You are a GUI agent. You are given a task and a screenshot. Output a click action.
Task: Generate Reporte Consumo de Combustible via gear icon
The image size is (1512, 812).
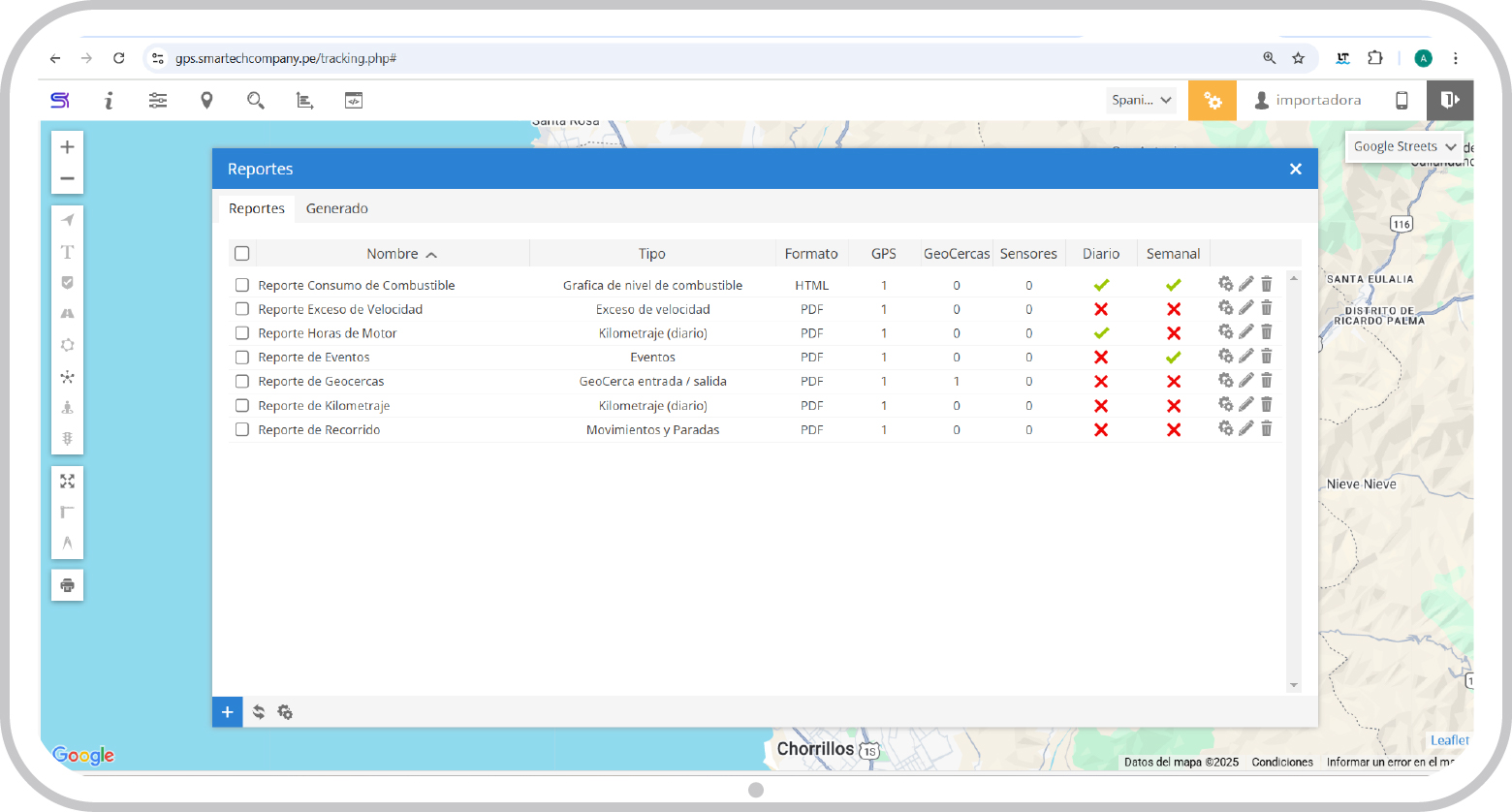pyautogui.click(x=1225, y=284)
